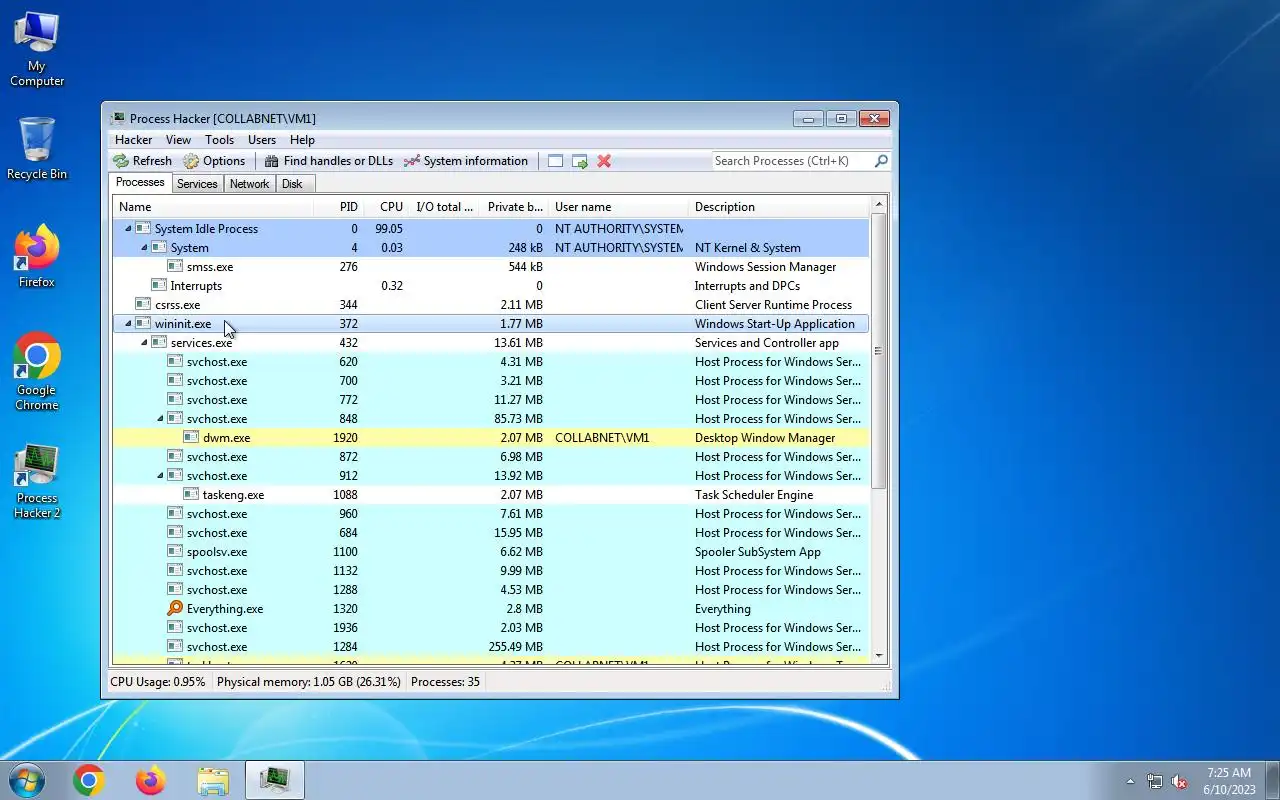Select svchost.exe with PID 1284
The image size is (1280, 800).
(x=490, y=647)
